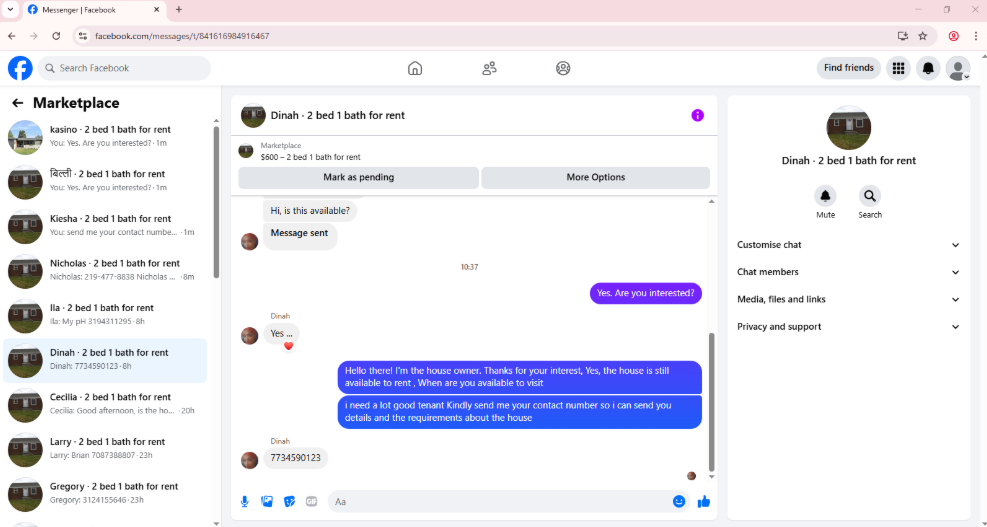Click Dinah's listing photo in right panel
This screenshot has width=987, height=527.
(x=849, y=128)
